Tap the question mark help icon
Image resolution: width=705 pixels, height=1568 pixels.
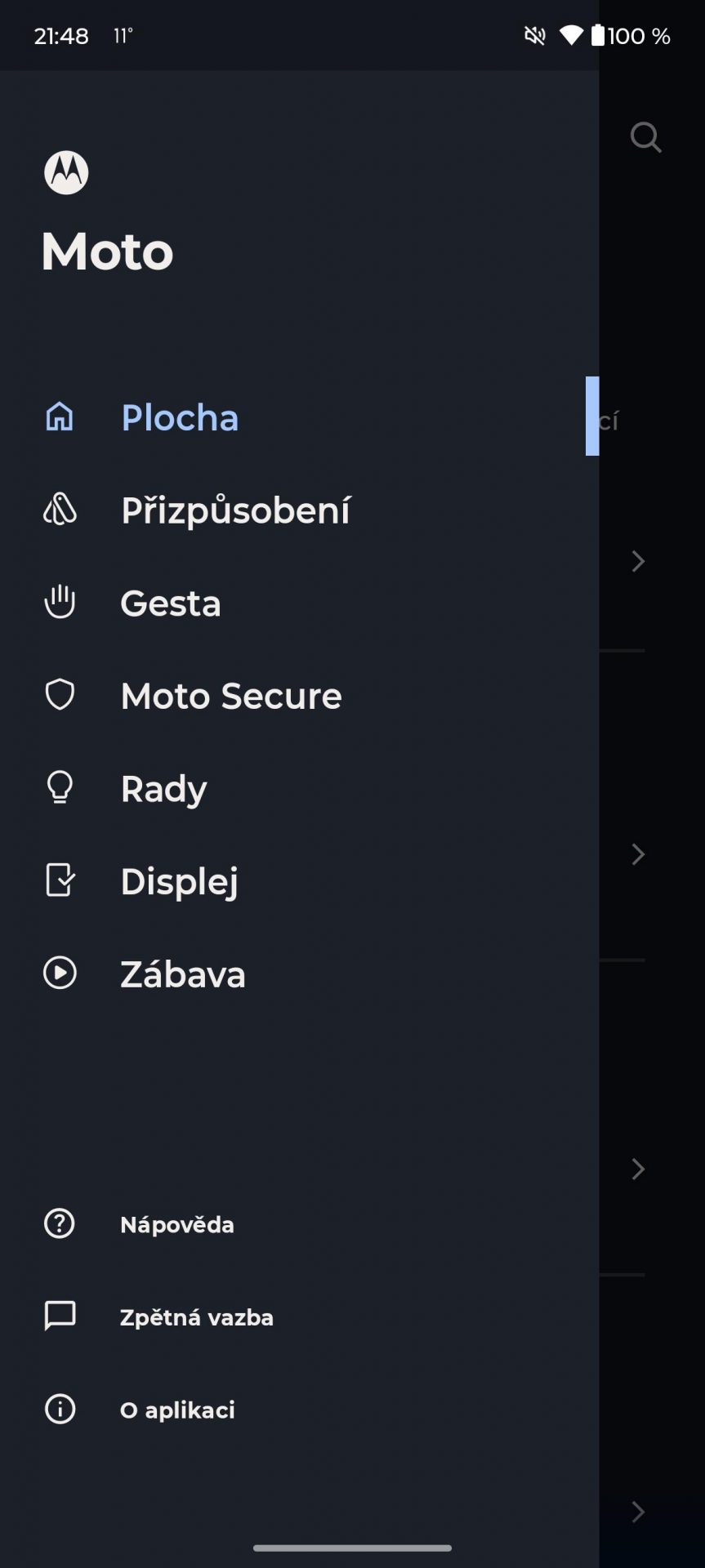click(x=60, y=1223)
